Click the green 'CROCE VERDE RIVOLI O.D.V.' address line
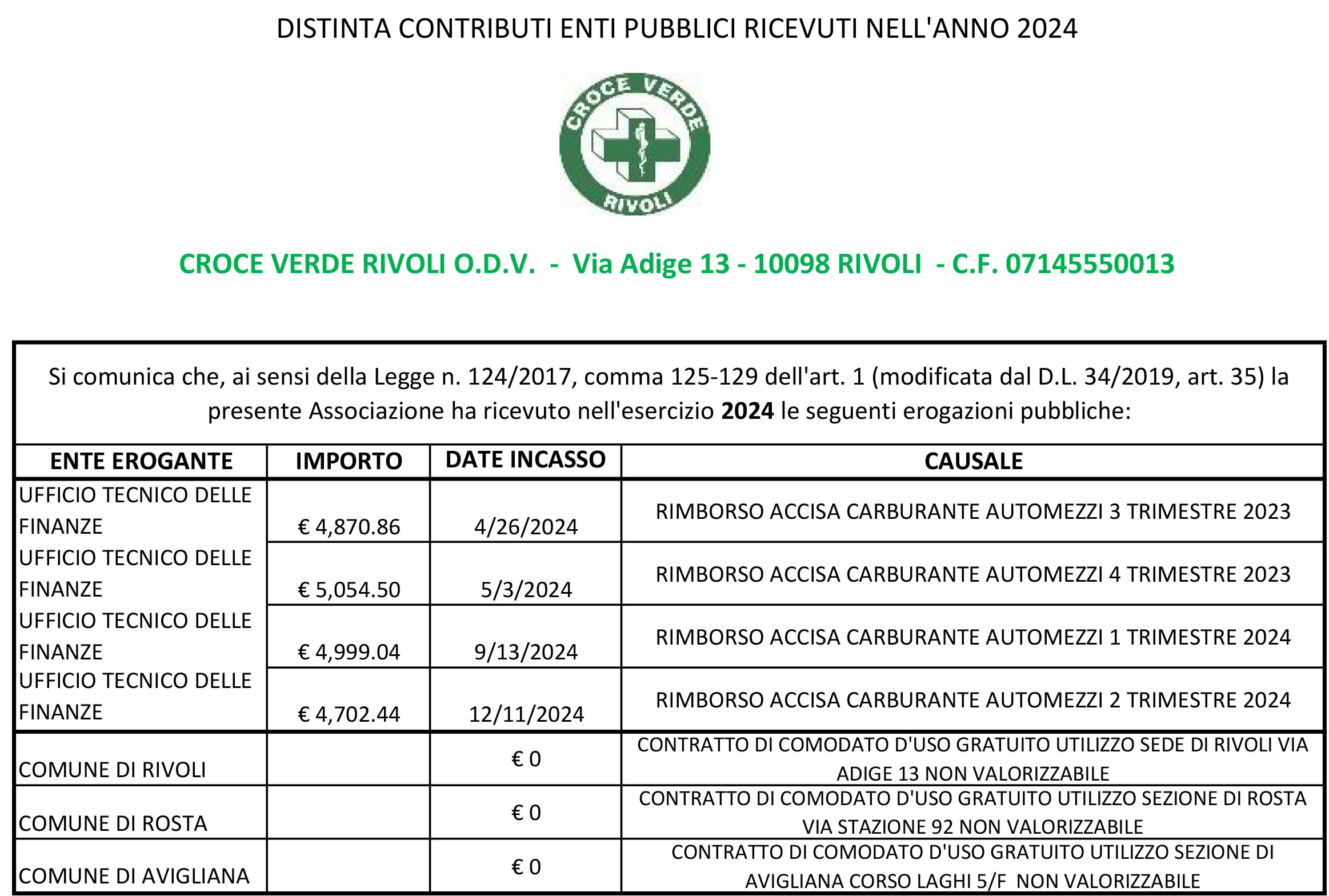This screenshot has width=1329, height=896. pyautogui.click(x=676, y=264)
